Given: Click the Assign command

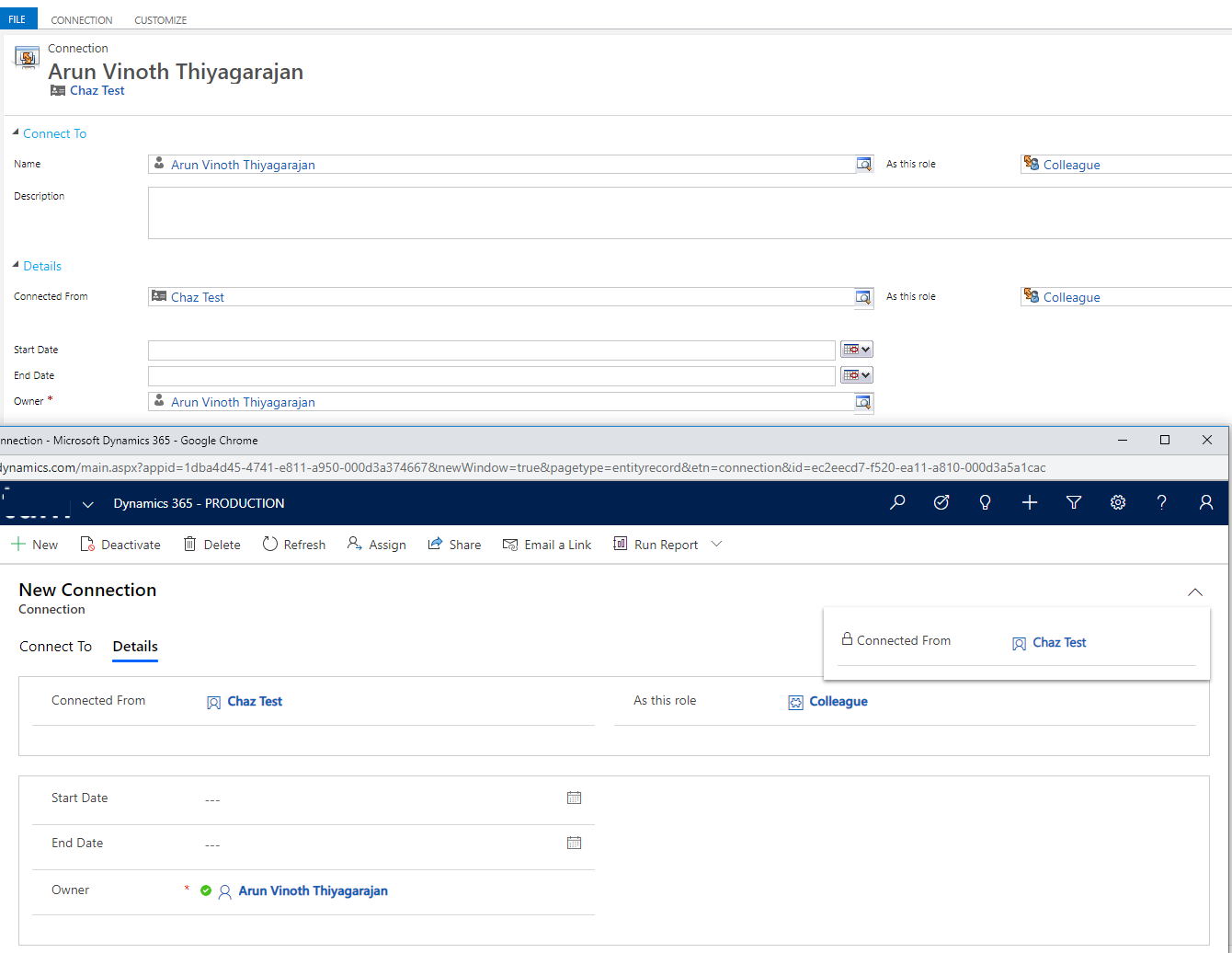Looking at the screenshot, I should (377, 545).
